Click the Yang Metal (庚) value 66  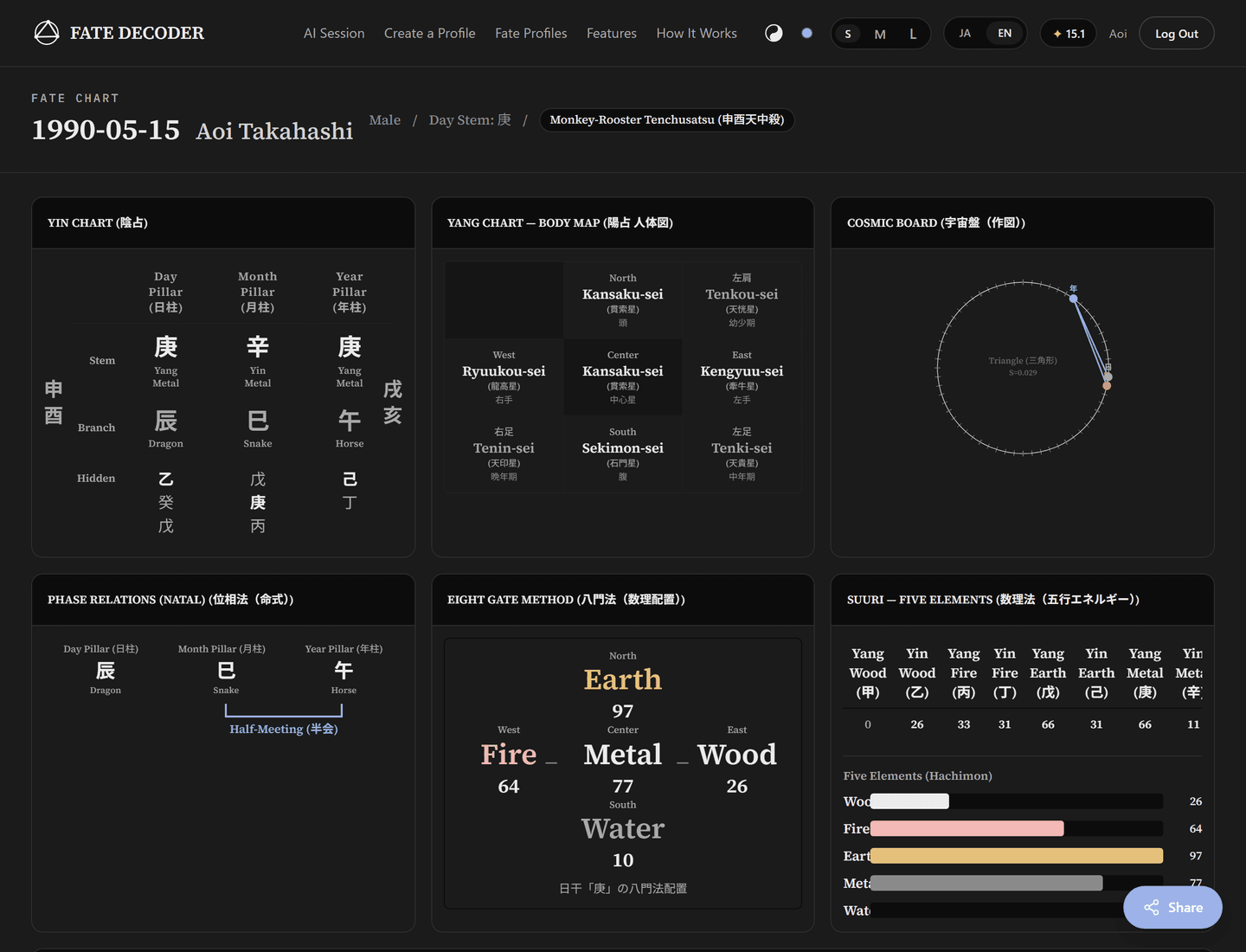pos(1145,724)
